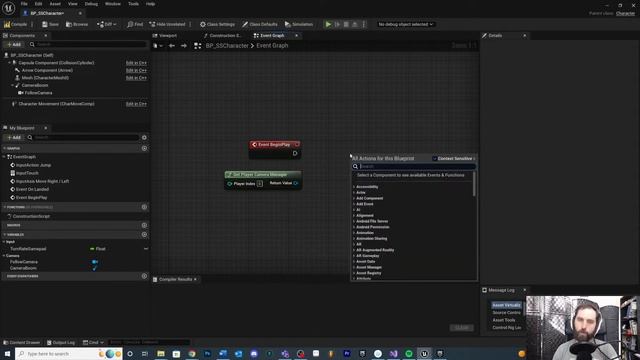Image resolution: width=640 pixels, height=360 pixels.
Task: Open Content Drawer in status bar
Action: tap(22, 342)
